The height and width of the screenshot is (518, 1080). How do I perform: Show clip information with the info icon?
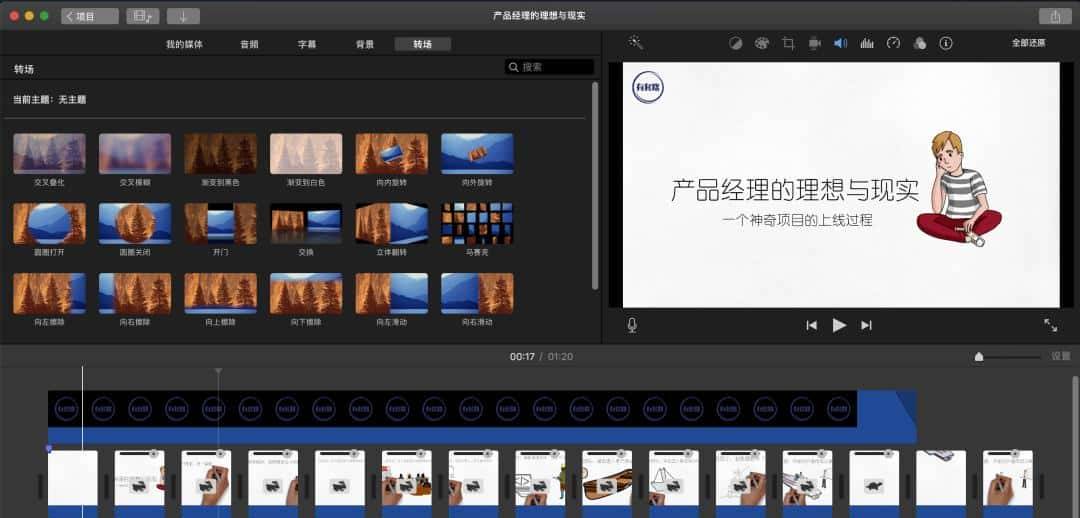[946, 43]
